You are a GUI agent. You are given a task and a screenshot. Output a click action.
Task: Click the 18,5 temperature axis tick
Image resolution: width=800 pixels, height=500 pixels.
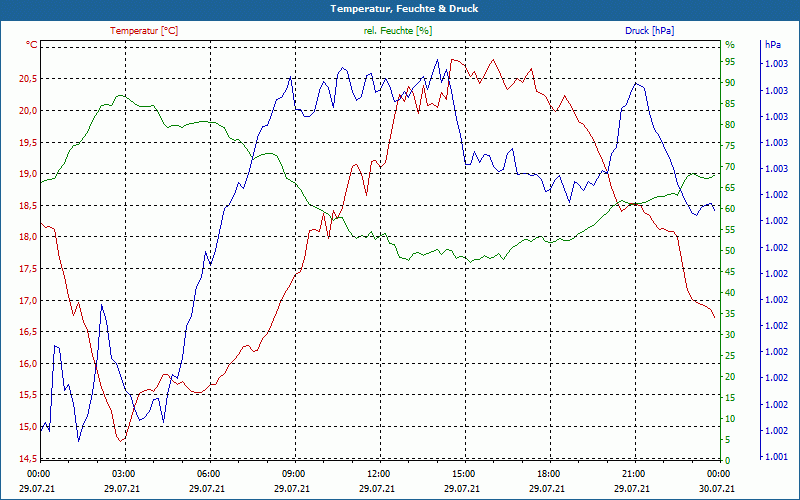point(29,206)
